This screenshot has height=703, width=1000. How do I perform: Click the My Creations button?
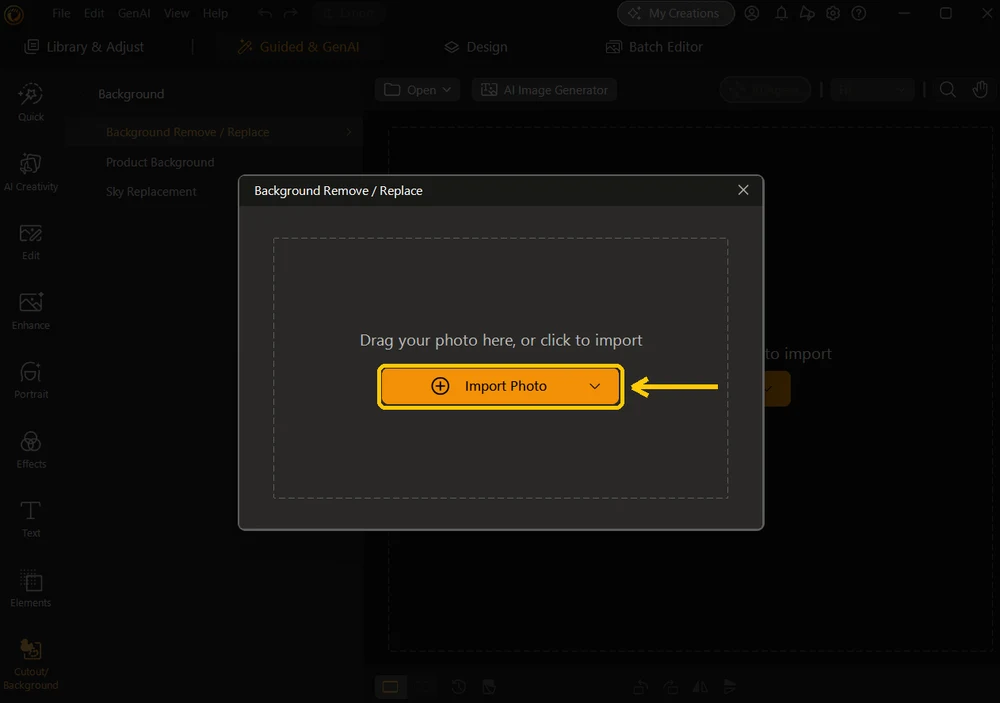point(675,13)
